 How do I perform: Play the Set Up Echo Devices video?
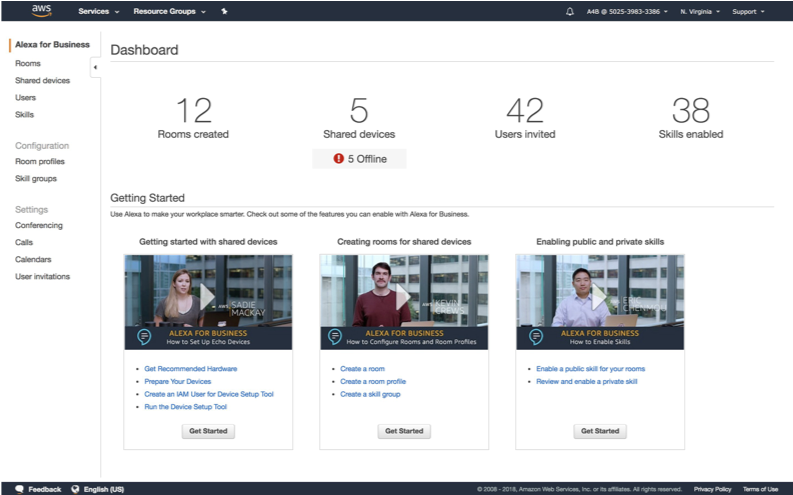[207, 296]
